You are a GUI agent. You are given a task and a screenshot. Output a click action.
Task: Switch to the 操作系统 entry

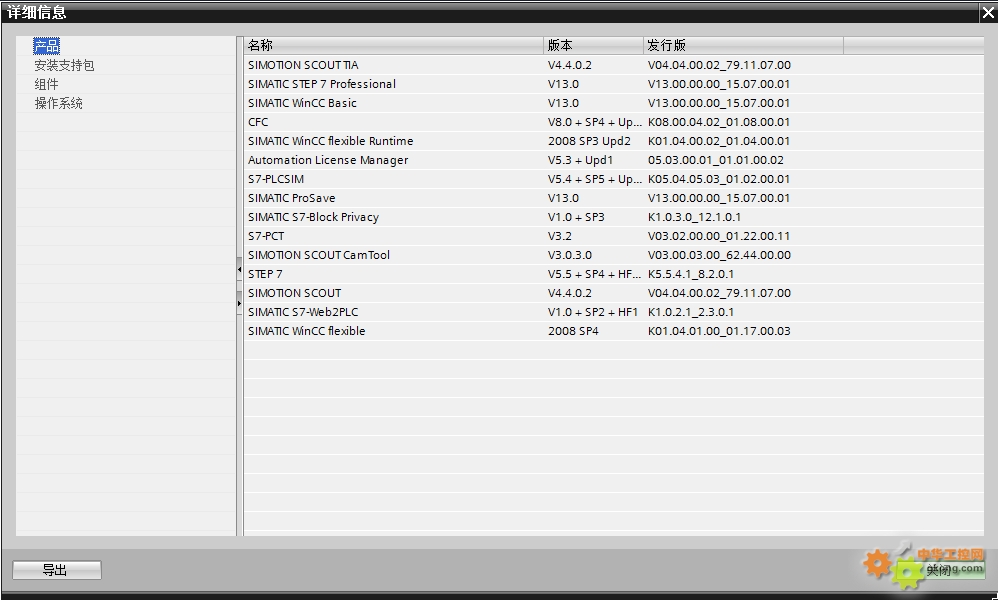59,103
